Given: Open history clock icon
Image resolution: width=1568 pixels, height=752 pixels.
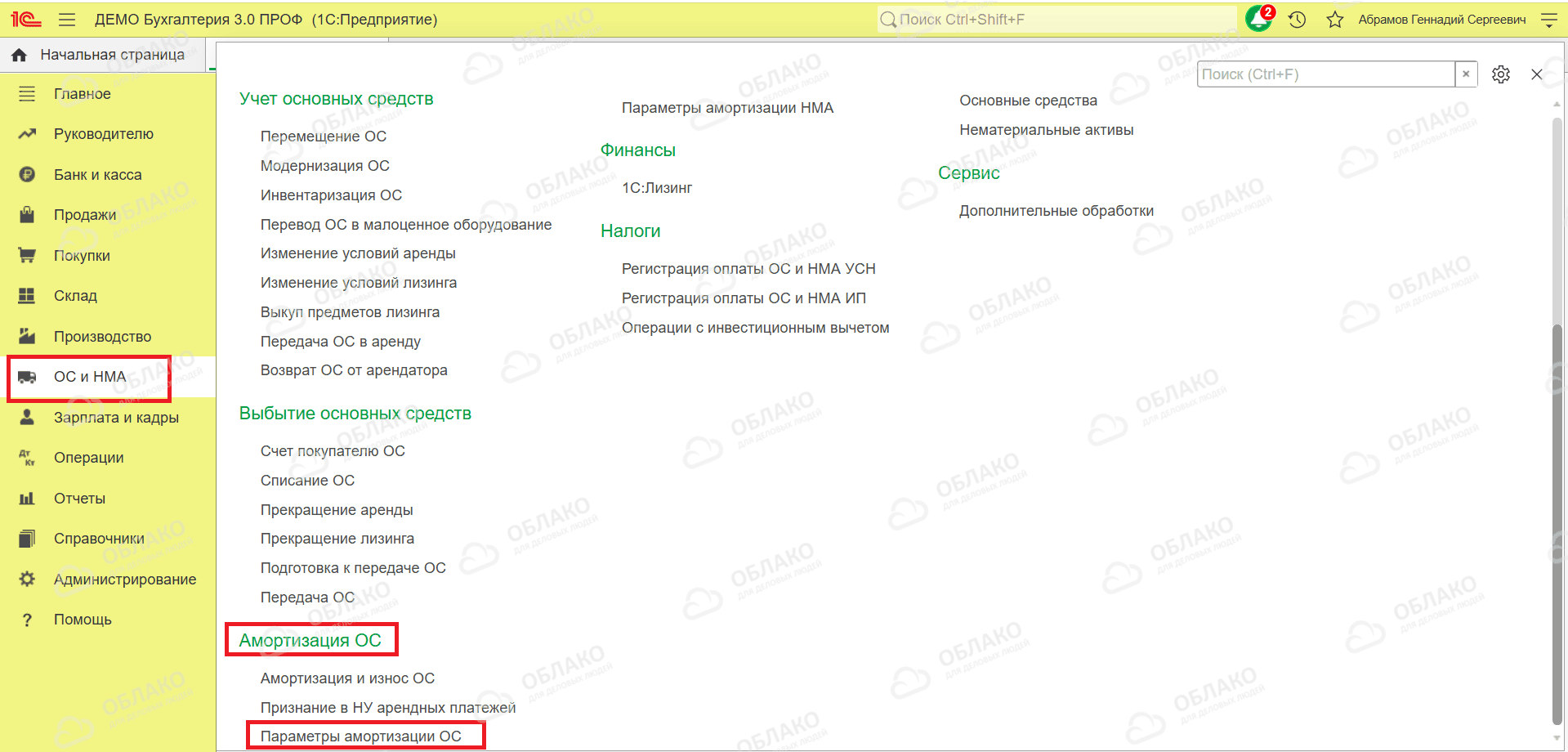Looking at the screenshot, I should click(1297, 20).
